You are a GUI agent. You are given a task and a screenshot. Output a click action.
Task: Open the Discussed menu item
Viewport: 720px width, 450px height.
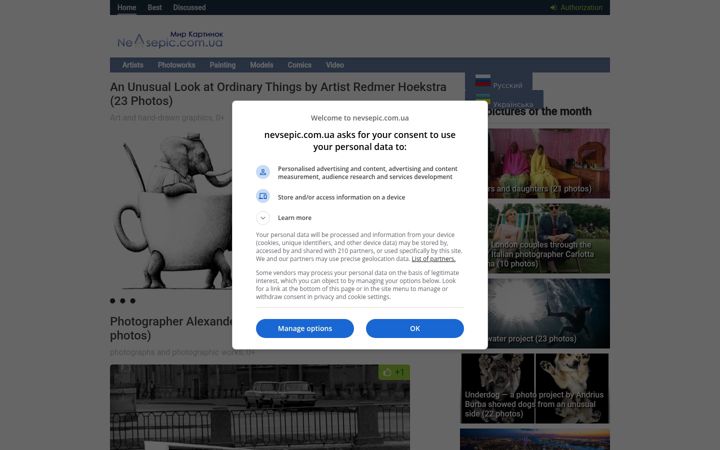[189, 7]
